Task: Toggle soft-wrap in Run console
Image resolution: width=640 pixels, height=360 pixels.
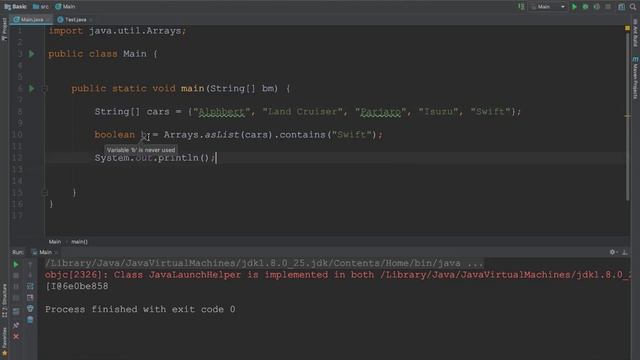Action: [30, 287]
